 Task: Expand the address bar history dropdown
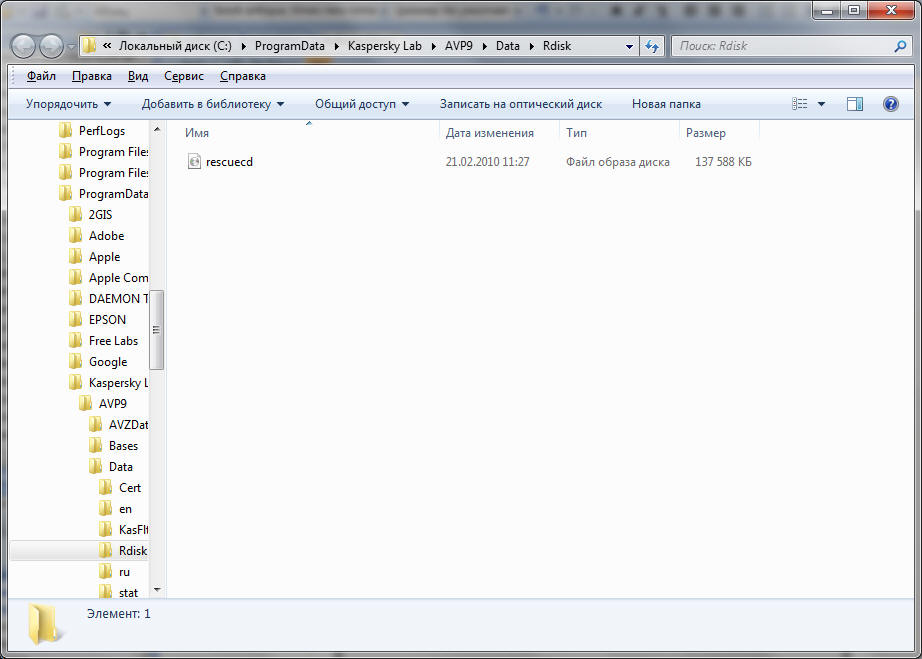(x=629, y=46)
